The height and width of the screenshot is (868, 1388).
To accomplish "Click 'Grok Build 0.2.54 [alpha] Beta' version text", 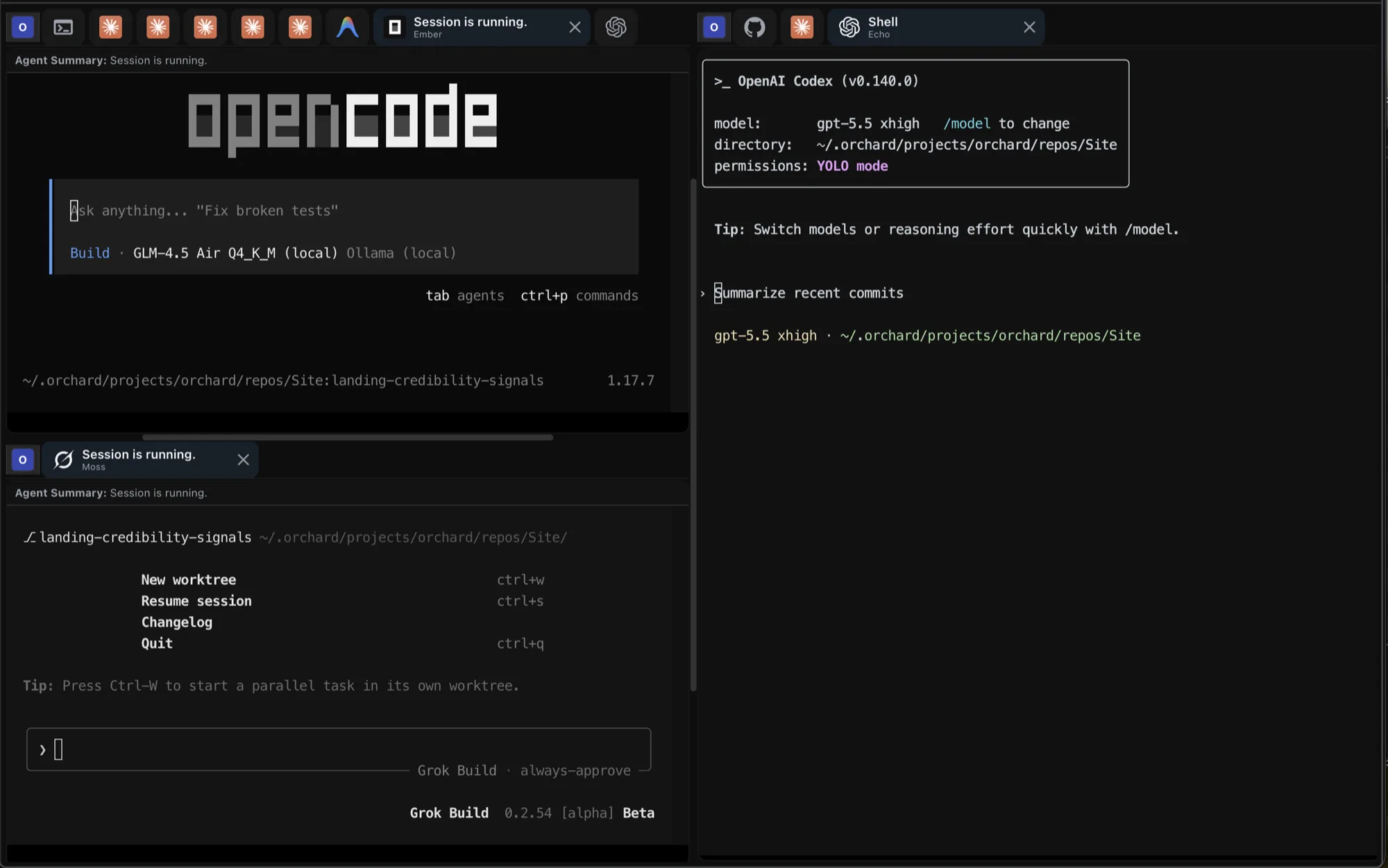I will [532, 812].
